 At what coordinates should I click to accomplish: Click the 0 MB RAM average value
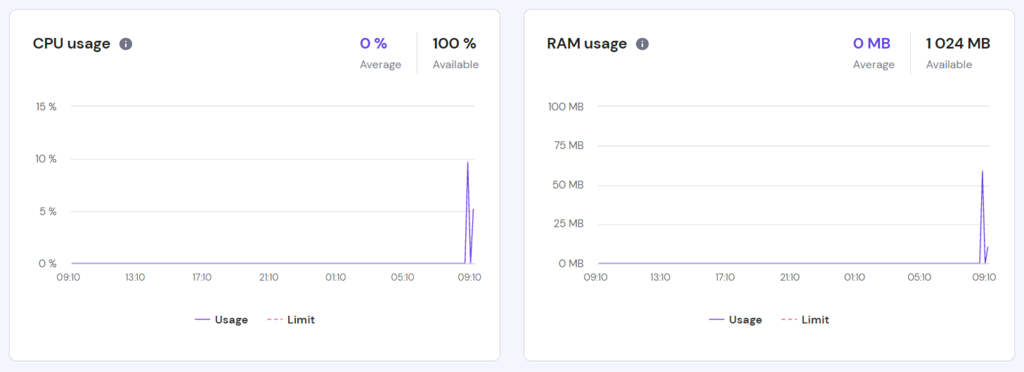click(872, 44)
